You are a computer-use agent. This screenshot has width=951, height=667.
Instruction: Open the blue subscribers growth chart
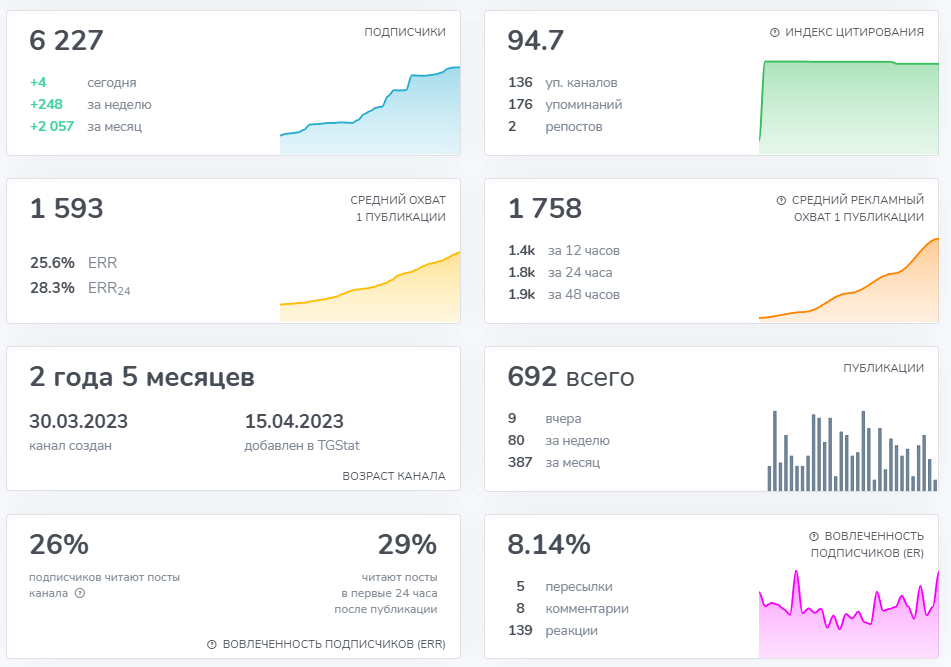pyautogui.click(x=370, y=110)
